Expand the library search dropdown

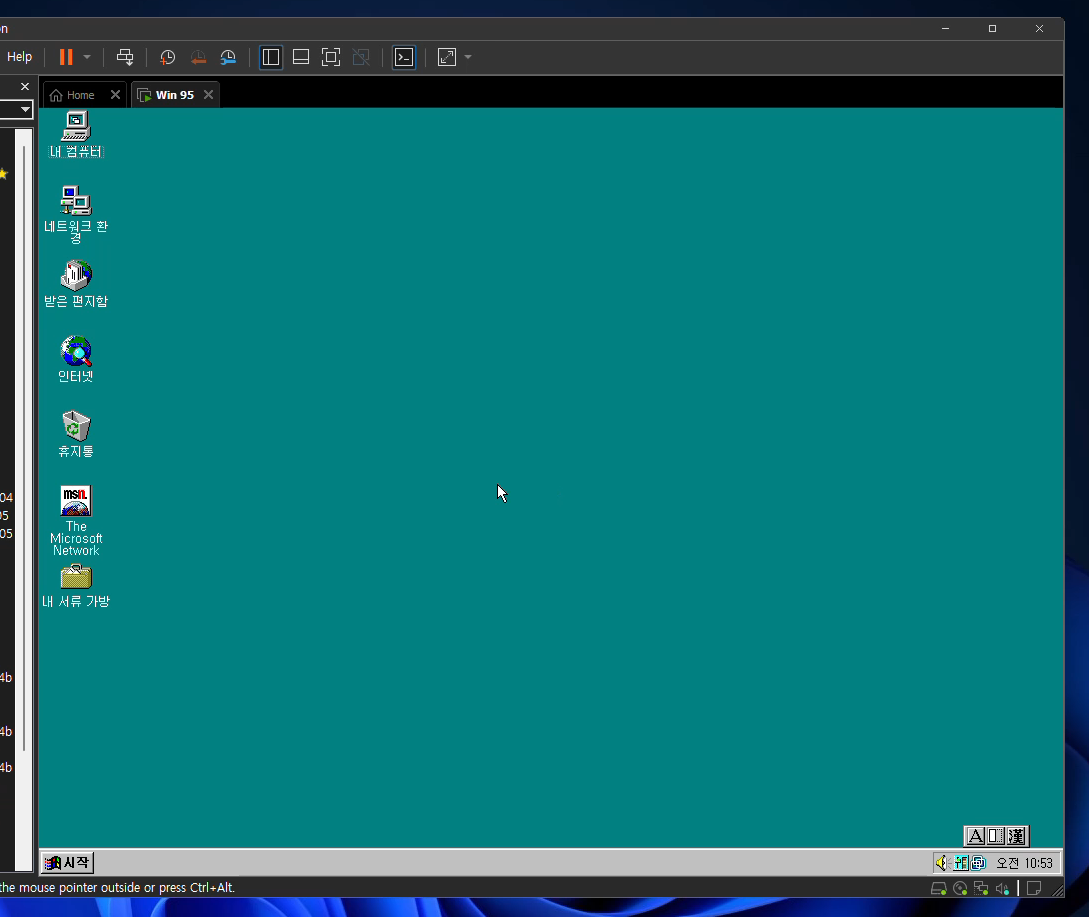coord(25,109)
